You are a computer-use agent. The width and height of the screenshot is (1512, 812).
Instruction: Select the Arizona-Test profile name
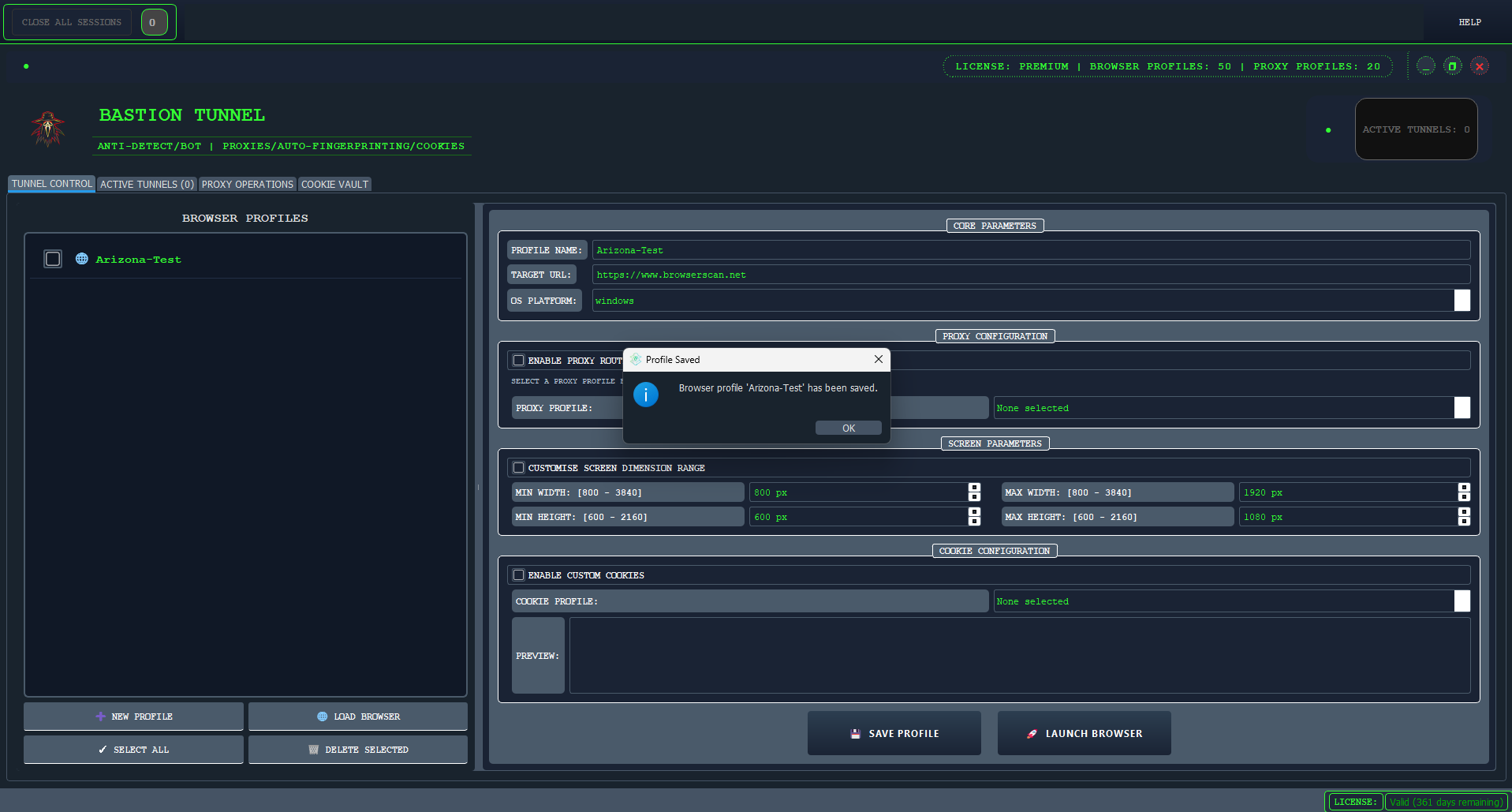(138, 260)
